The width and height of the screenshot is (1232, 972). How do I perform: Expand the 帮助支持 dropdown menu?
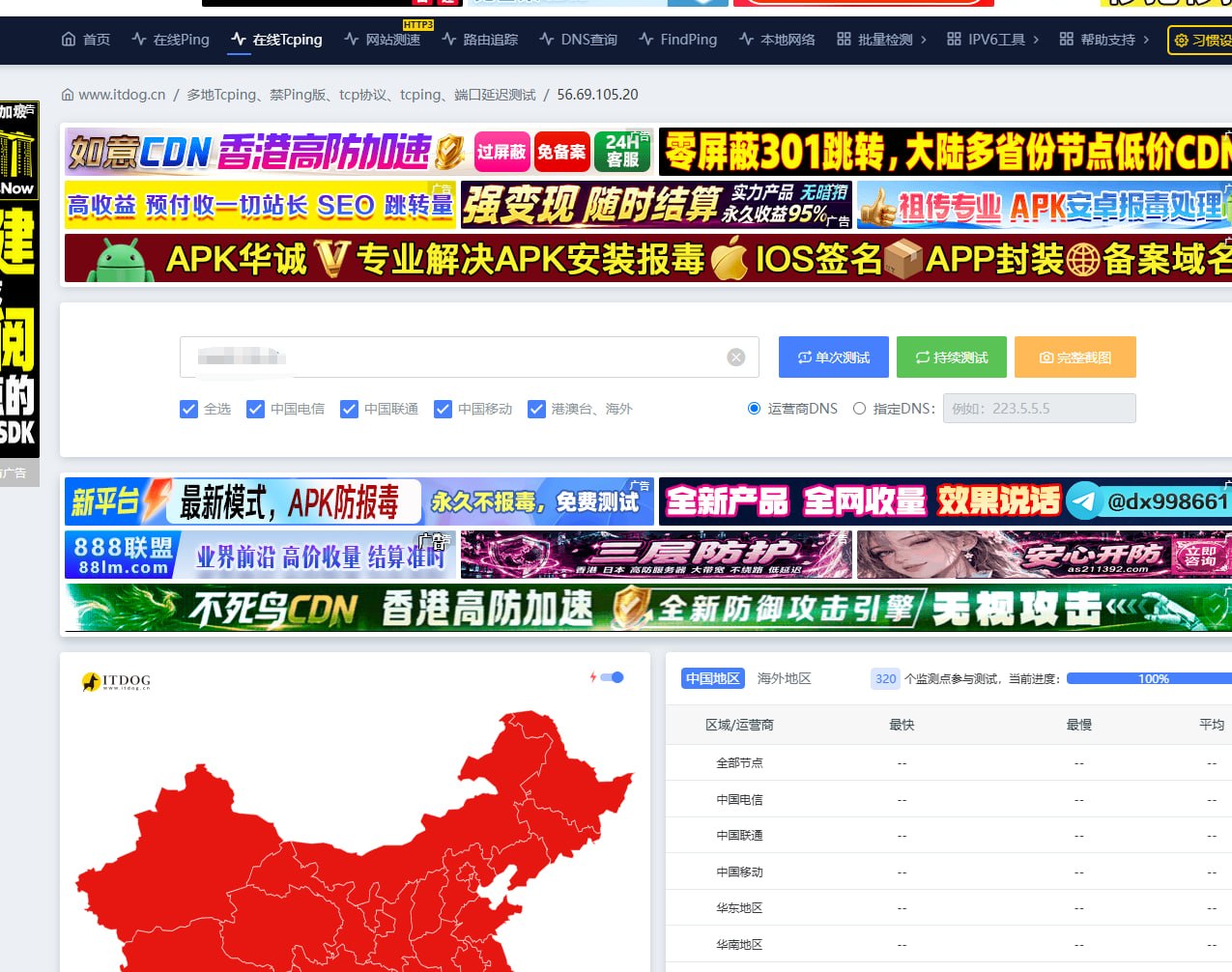(1104, 40)
